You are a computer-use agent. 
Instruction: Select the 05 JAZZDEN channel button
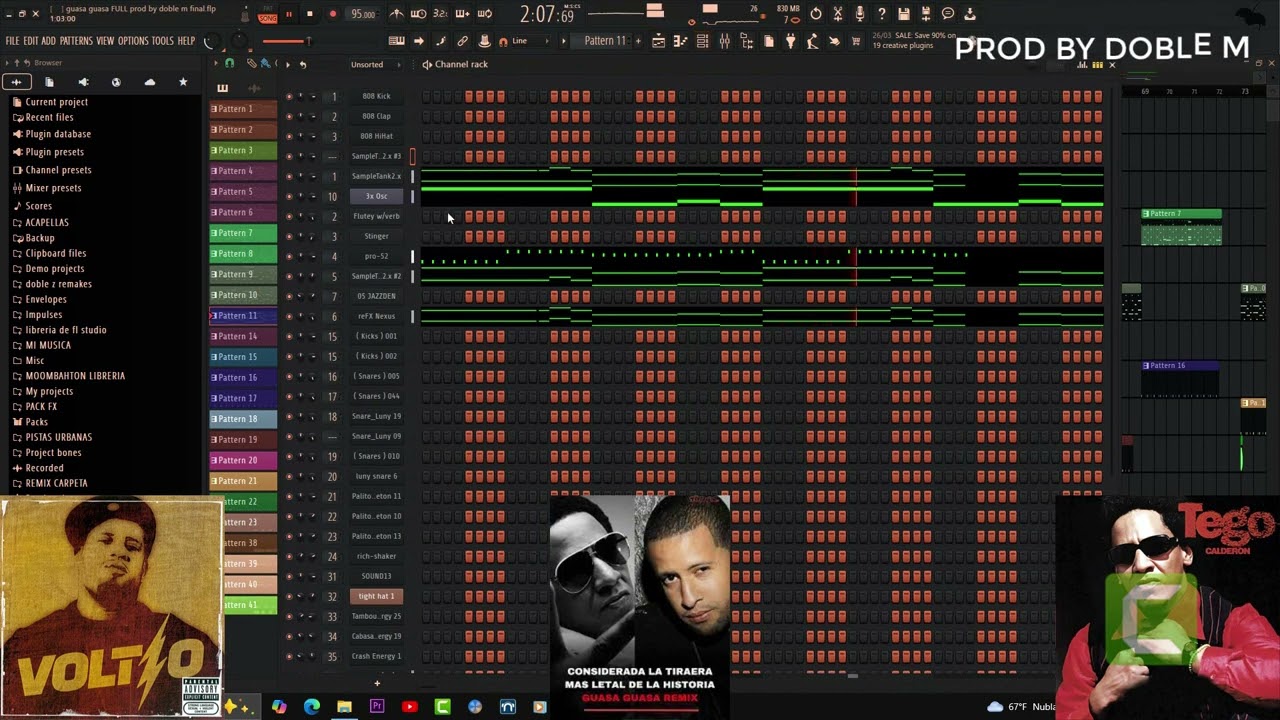point(376,296)
